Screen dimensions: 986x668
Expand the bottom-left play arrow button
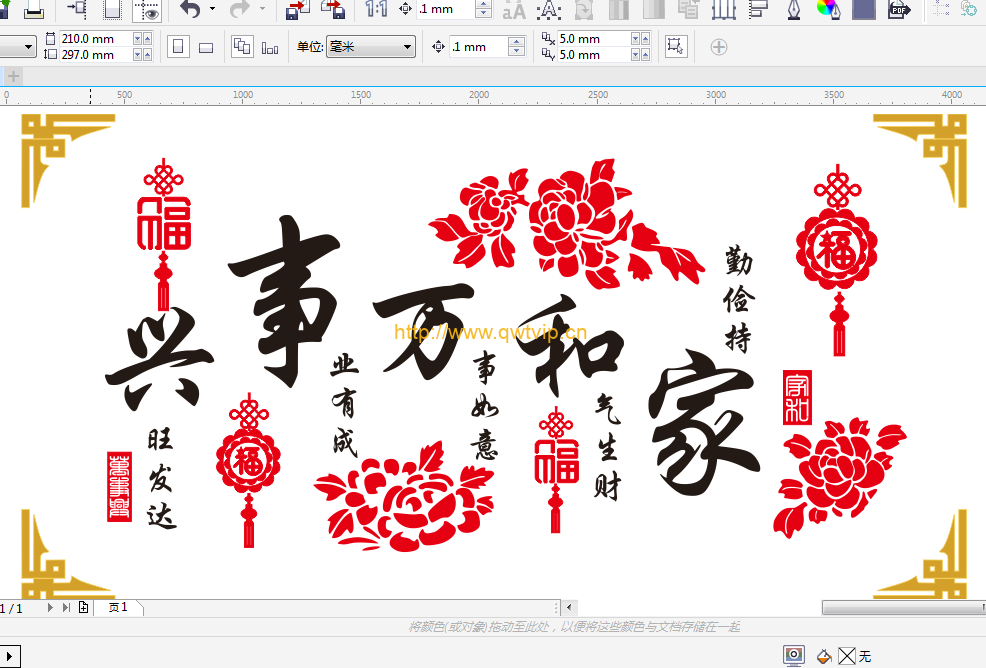click(x=9, y=656)
